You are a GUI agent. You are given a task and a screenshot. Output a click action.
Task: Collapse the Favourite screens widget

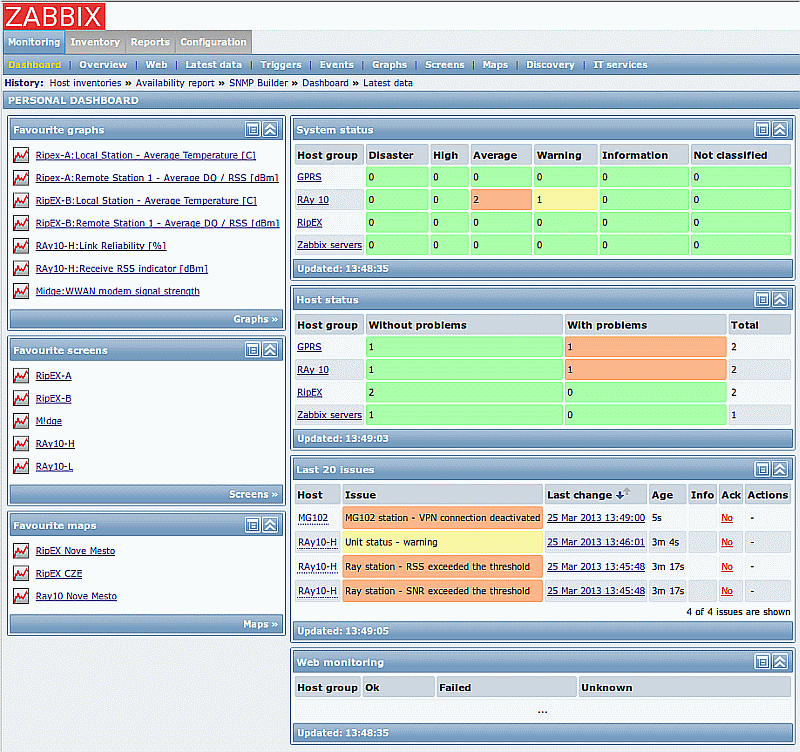(270, 350)
